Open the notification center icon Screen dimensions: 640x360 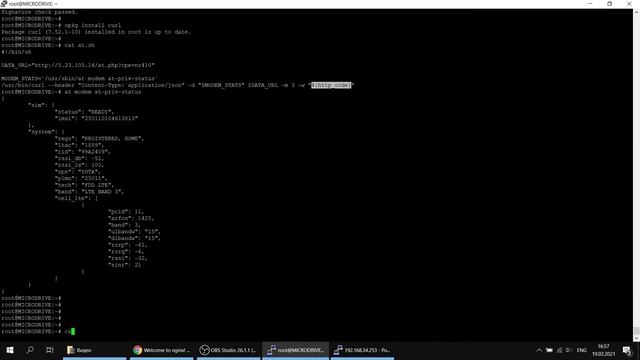tap(627, 350)
